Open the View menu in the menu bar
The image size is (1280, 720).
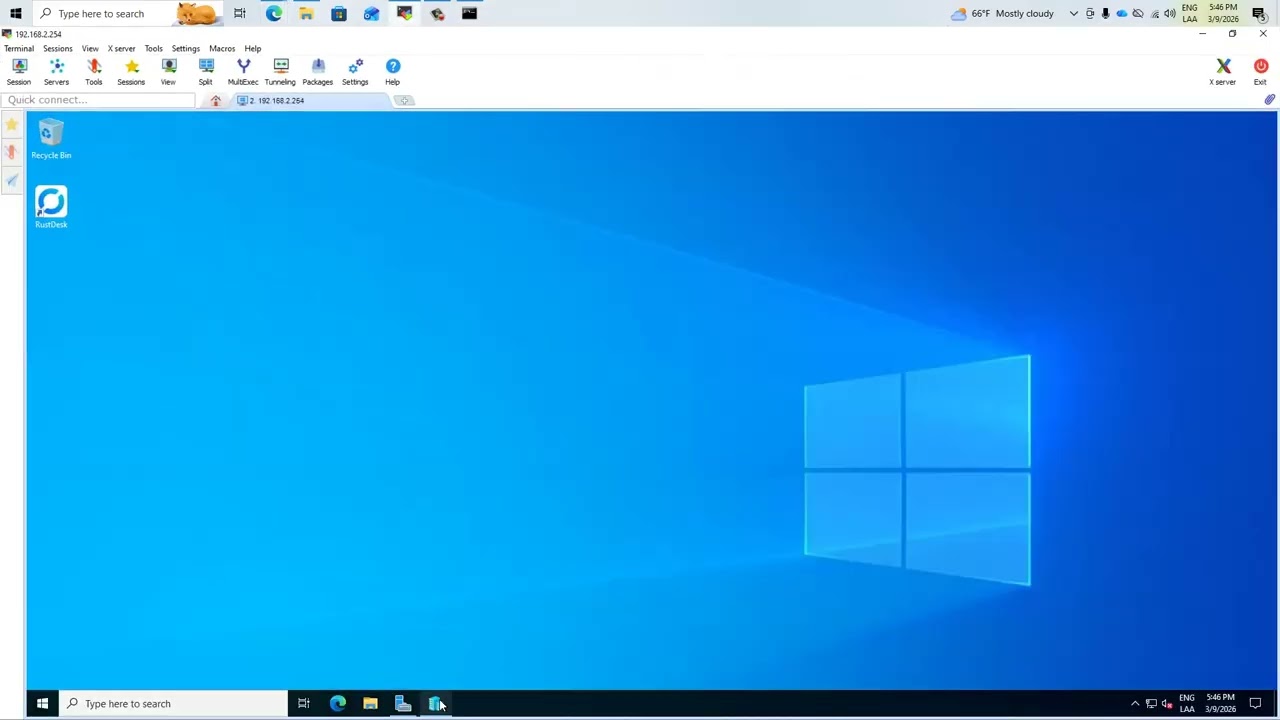coord(90,48)
